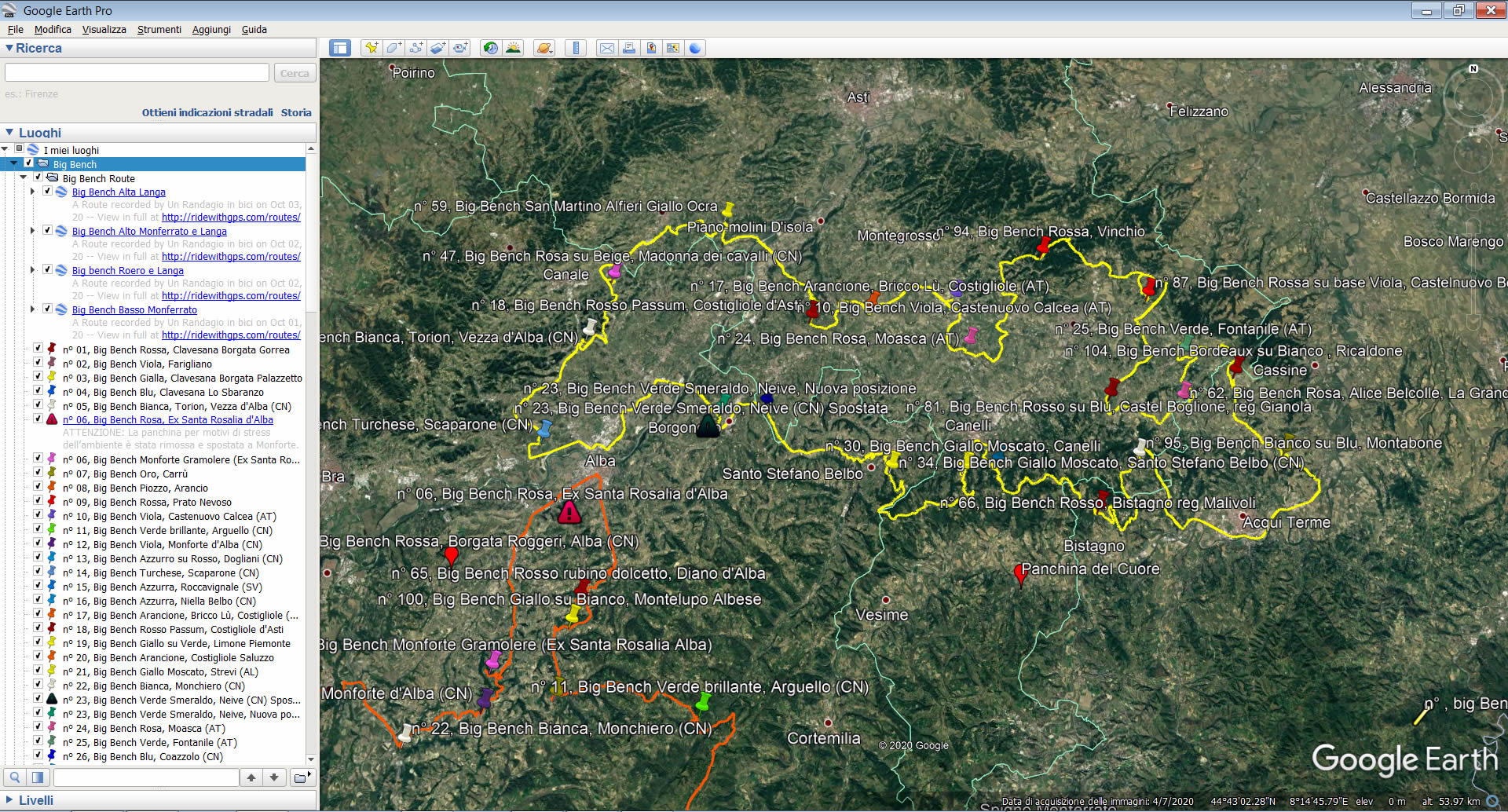Viewport: 1508px width, 812px height.
Task: Click the Places list scrollbar down arrow
Action: [x=311, y=759]
